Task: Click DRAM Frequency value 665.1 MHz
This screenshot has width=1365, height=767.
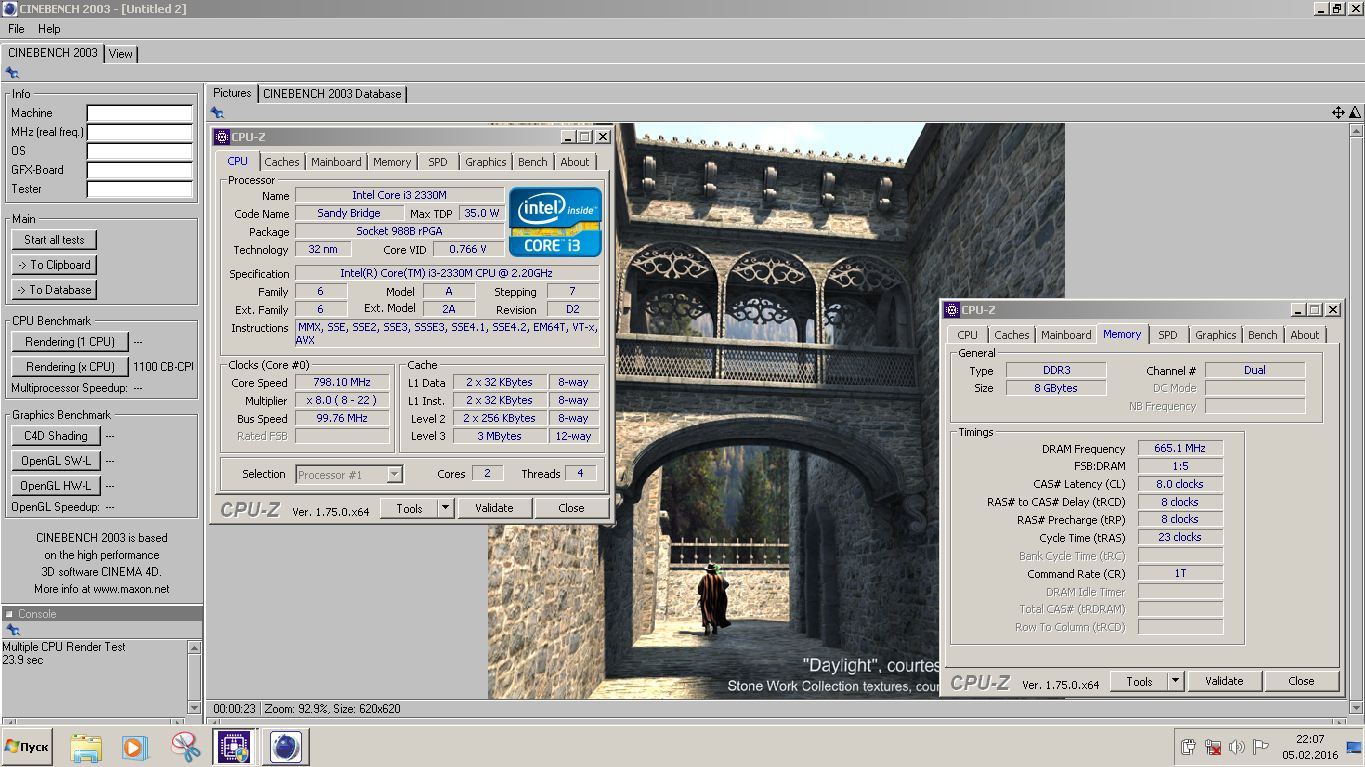Action: (1180, 448)
